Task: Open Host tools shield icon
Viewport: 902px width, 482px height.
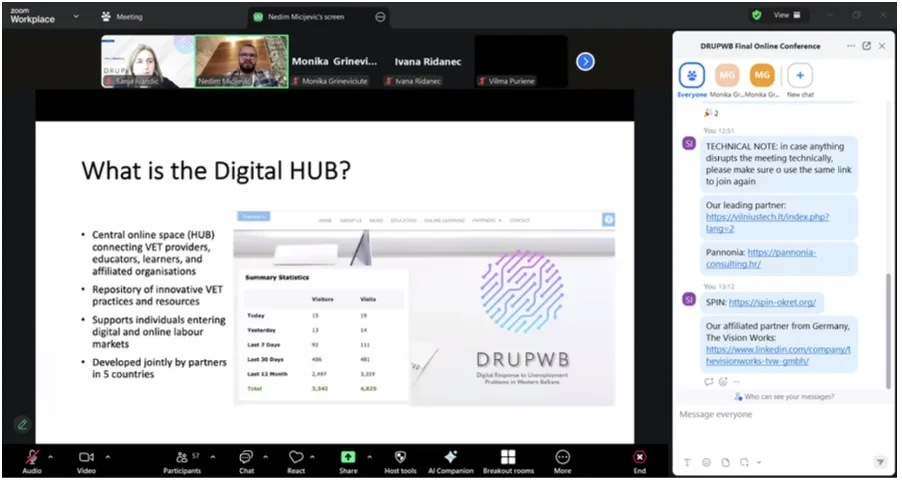Action: tap(400, 458)
